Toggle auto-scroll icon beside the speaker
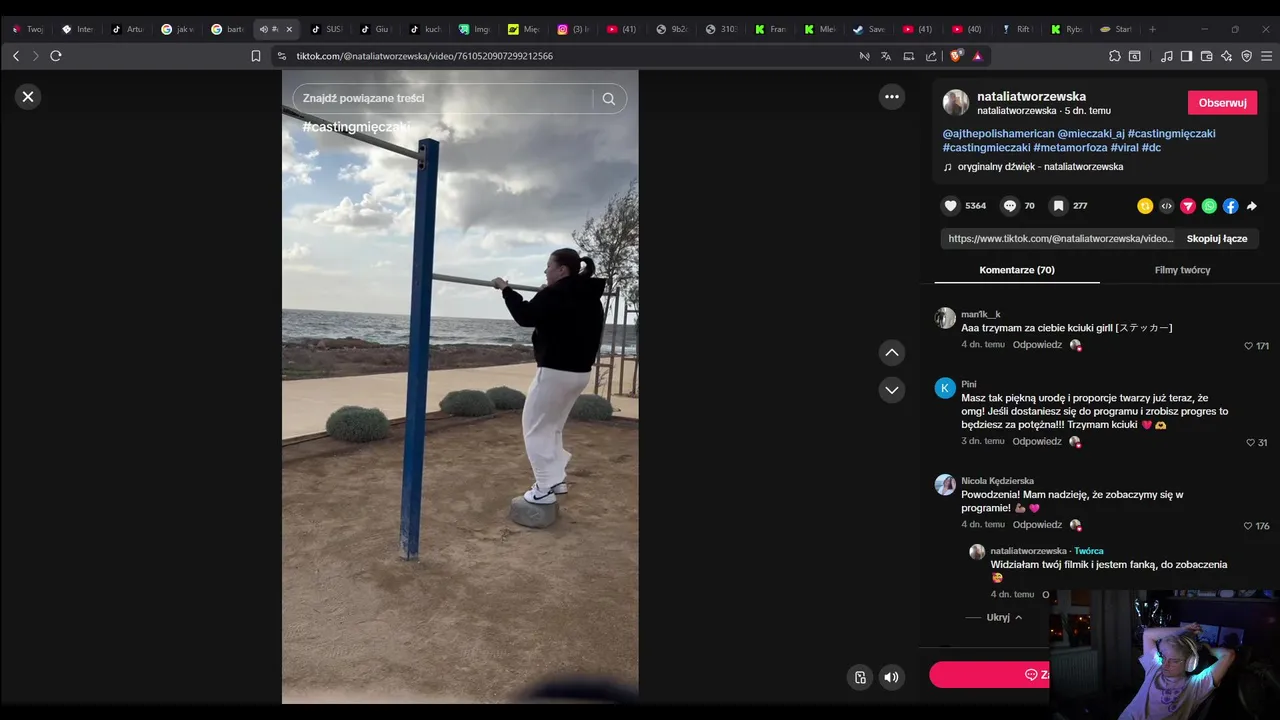Screen dimensions: 1280x720 tap(860, 677)
